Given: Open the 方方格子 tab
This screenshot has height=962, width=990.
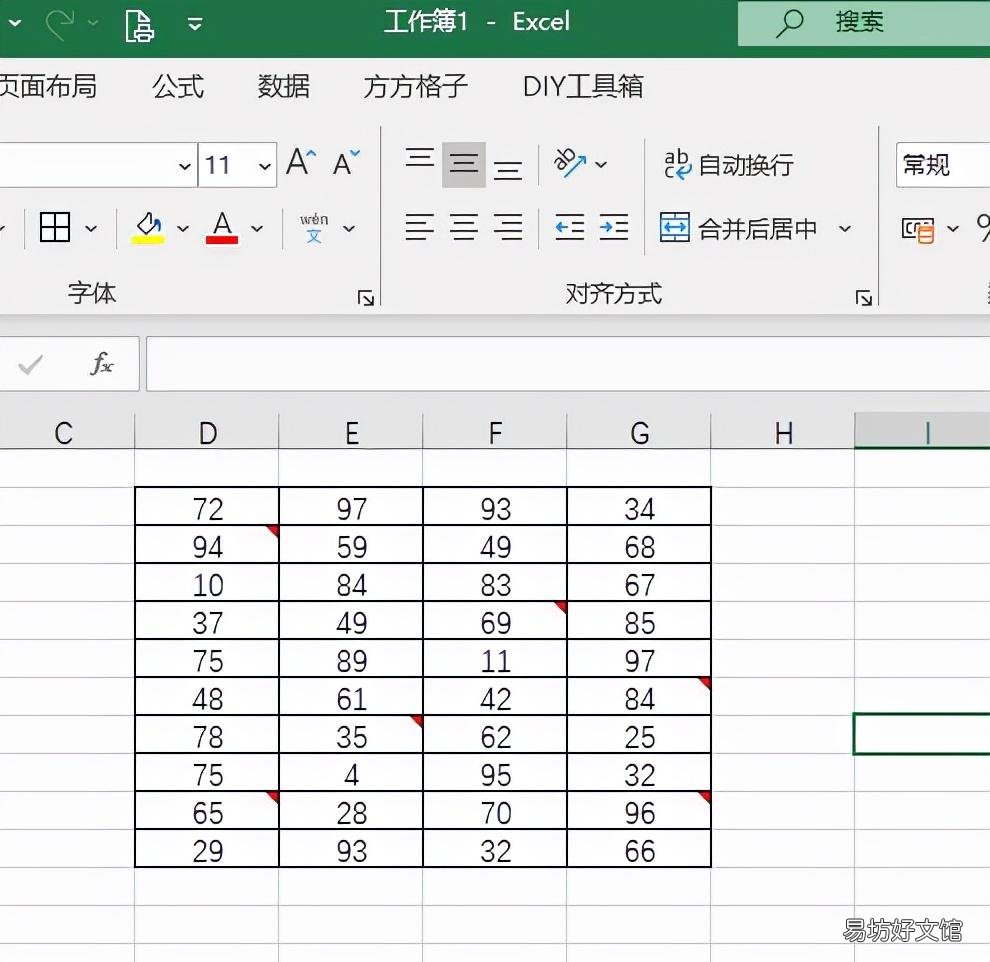Looking at the screenshot, I should click(x=415, y=86).
